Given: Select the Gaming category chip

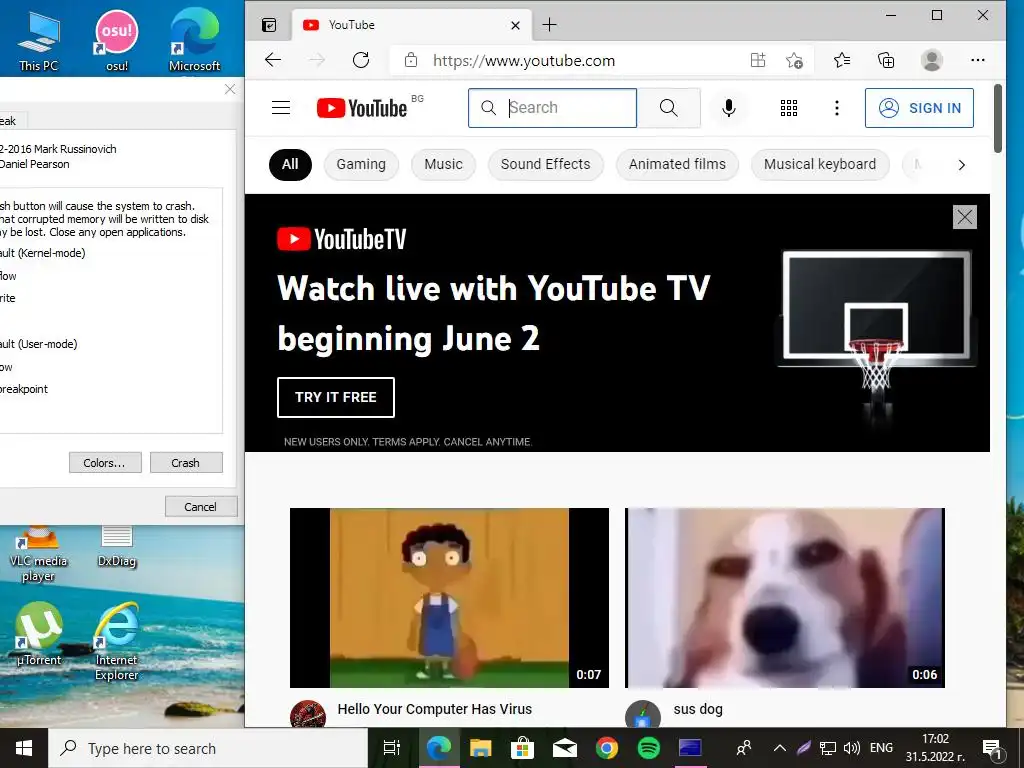Looking at the screenshot, I should 361,165.
